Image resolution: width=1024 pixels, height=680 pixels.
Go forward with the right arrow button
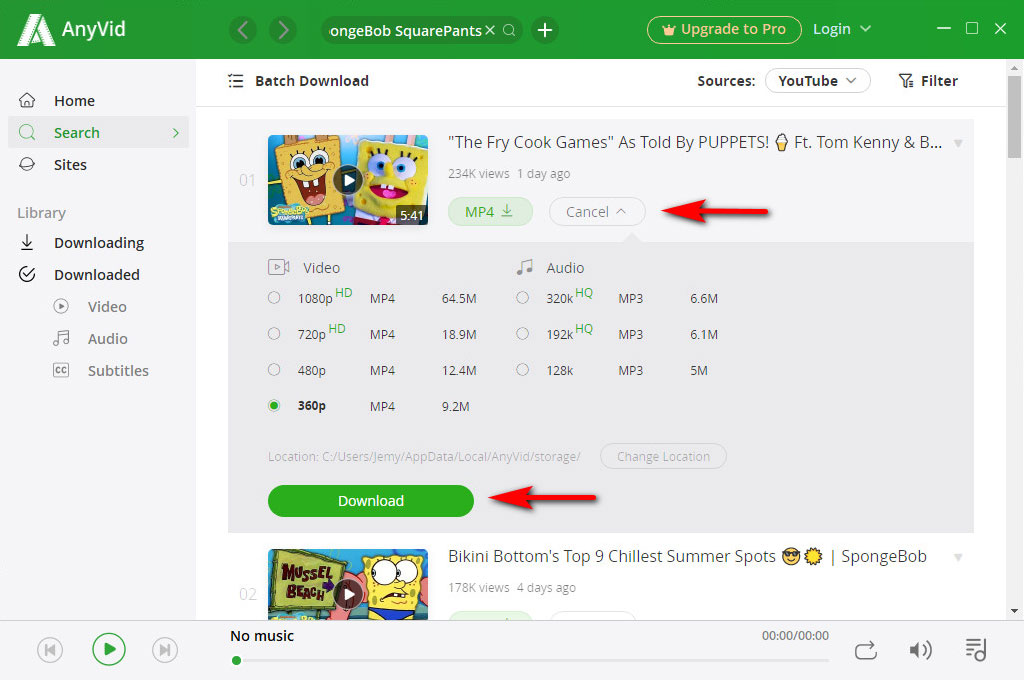pyautogui.click(x=283, y=30)
